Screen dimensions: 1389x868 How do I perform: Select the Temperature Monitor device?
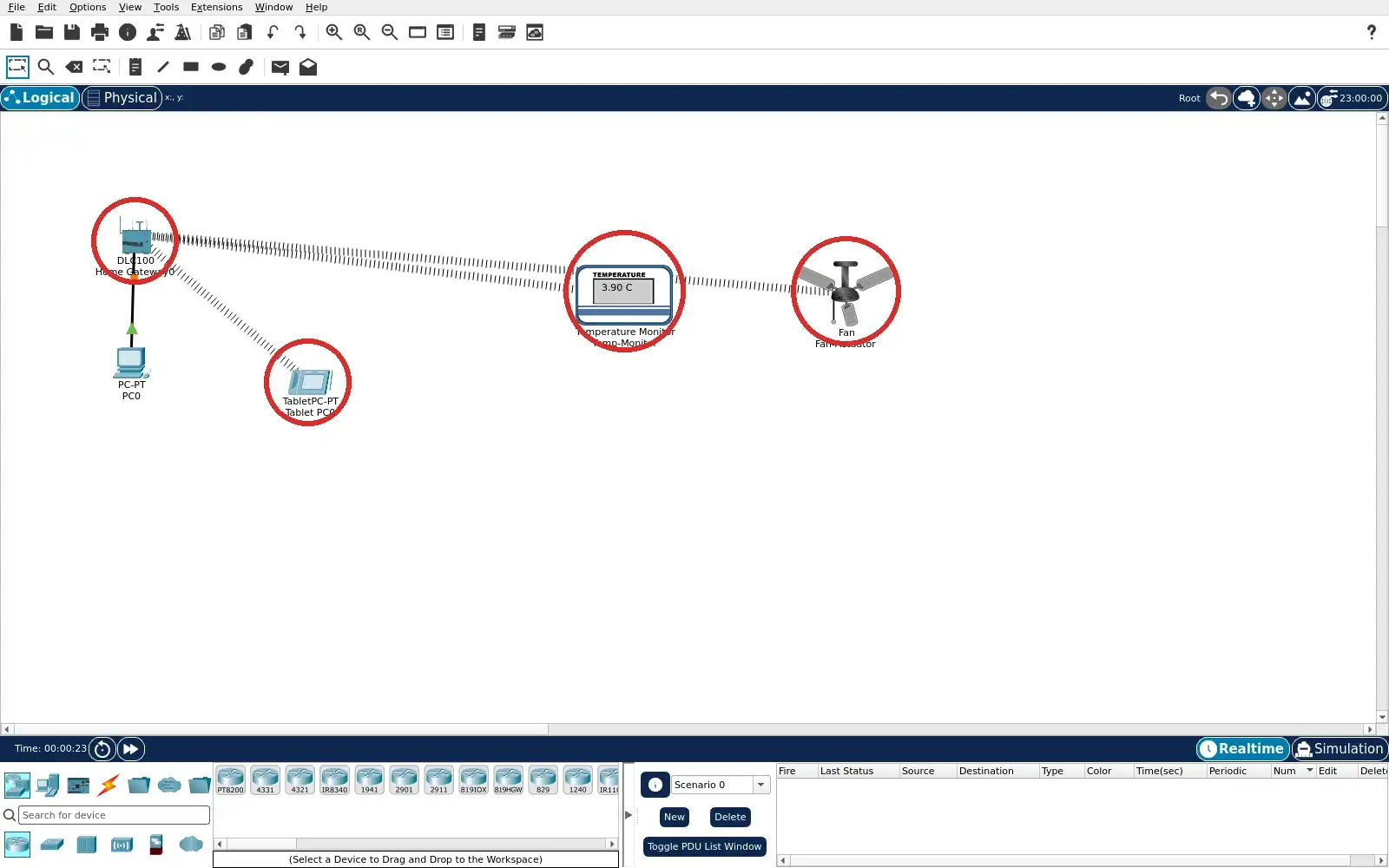[x=624, y=296]
